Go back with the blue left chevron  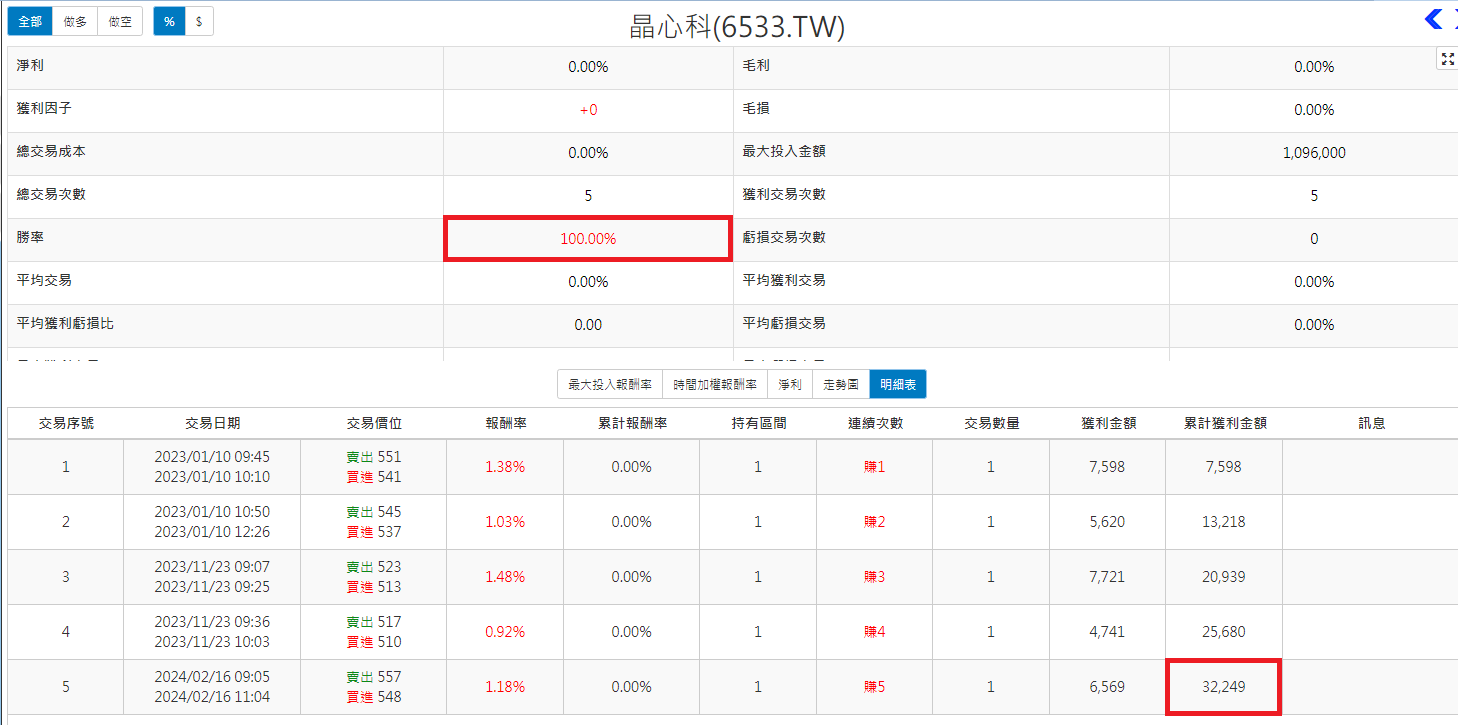click(x=1433, y=18)
